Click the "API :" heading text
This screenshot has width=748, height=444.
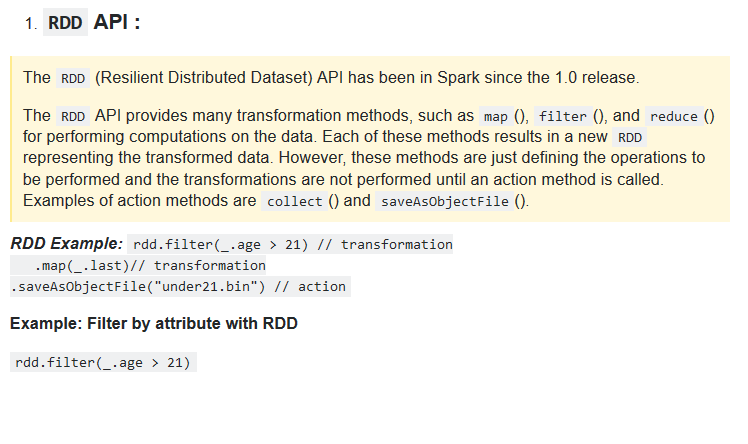(117, 22)
